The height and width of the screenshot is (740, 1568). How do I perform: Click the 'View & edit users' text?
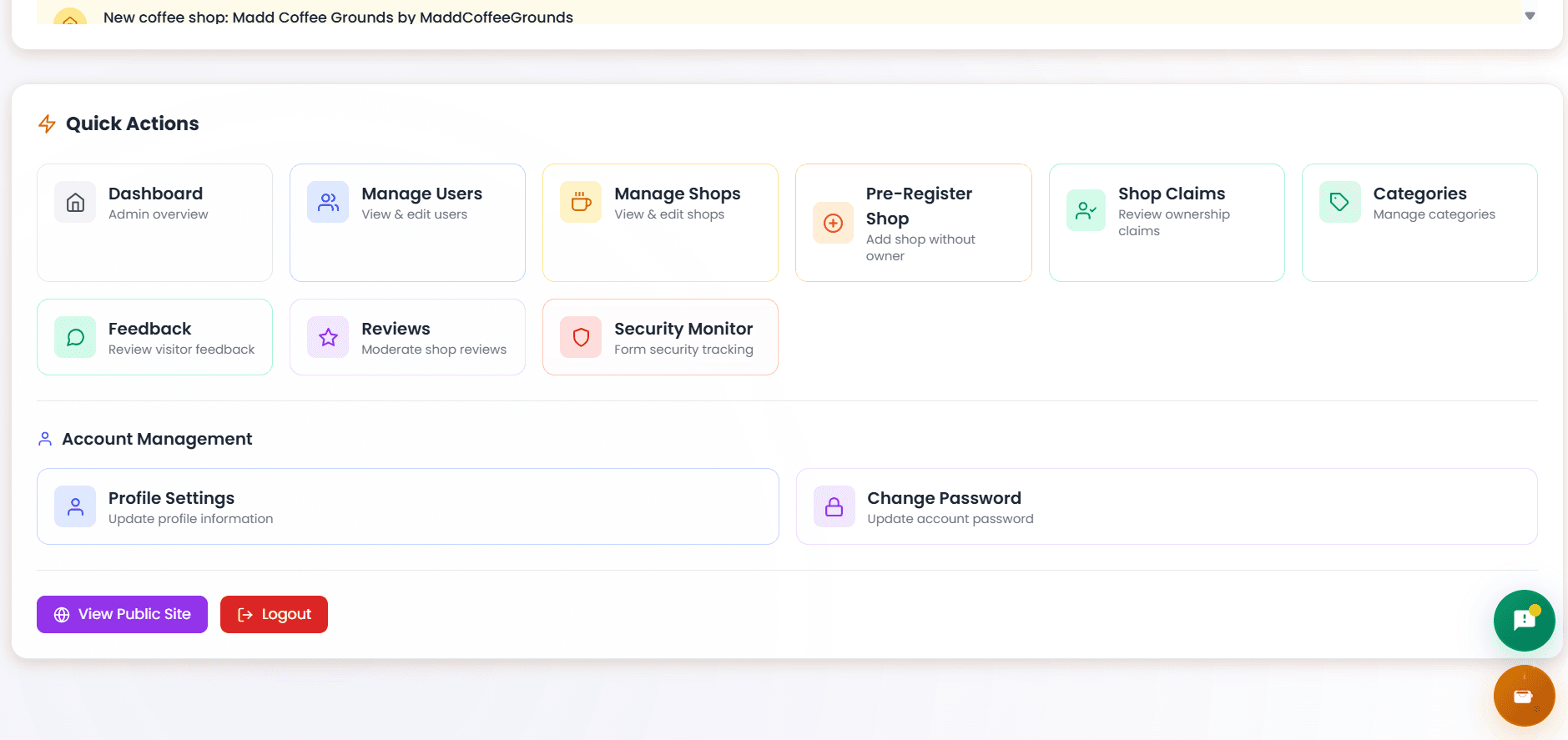[414, 214]
